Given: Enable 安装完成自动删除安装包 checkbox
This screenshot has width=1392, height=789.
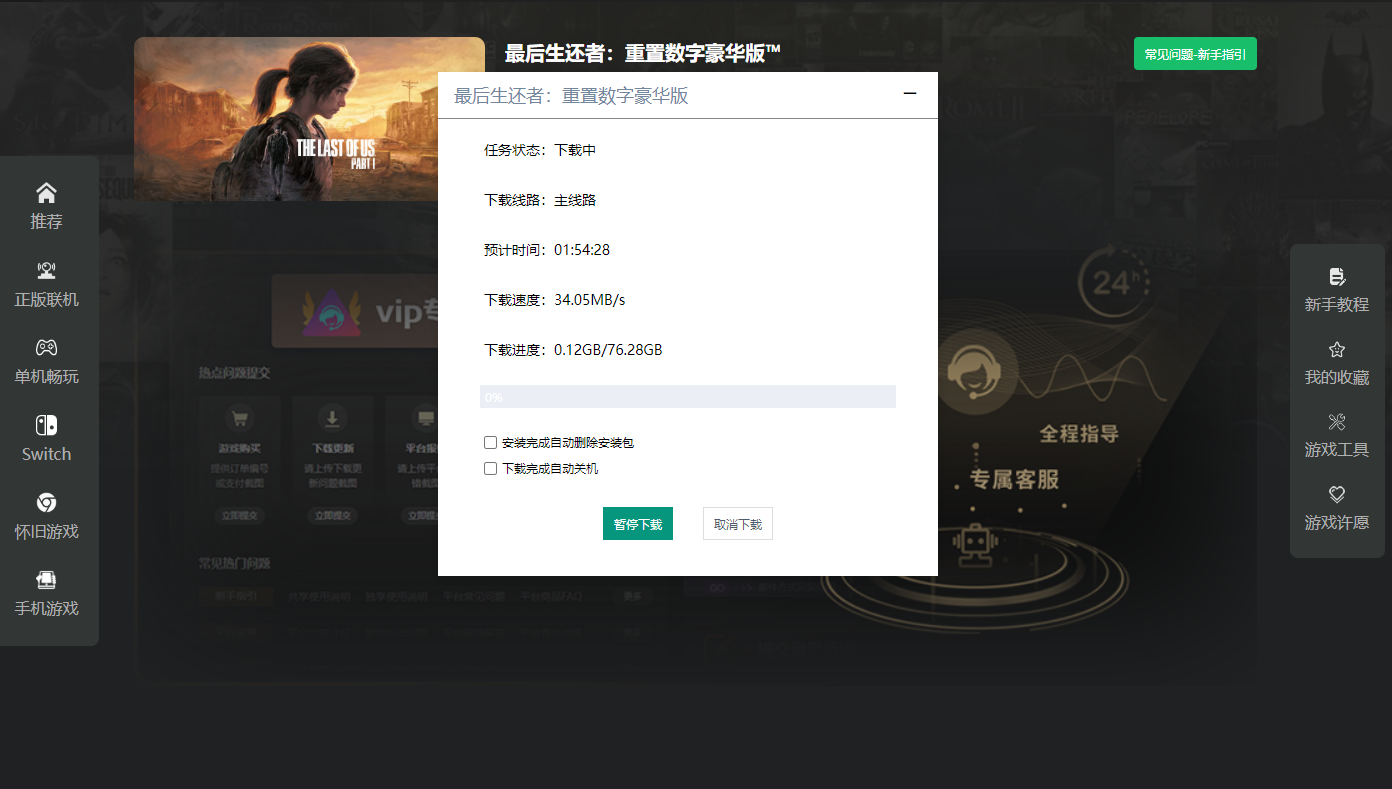Looking at the screenshot, I should click(490, 442).
